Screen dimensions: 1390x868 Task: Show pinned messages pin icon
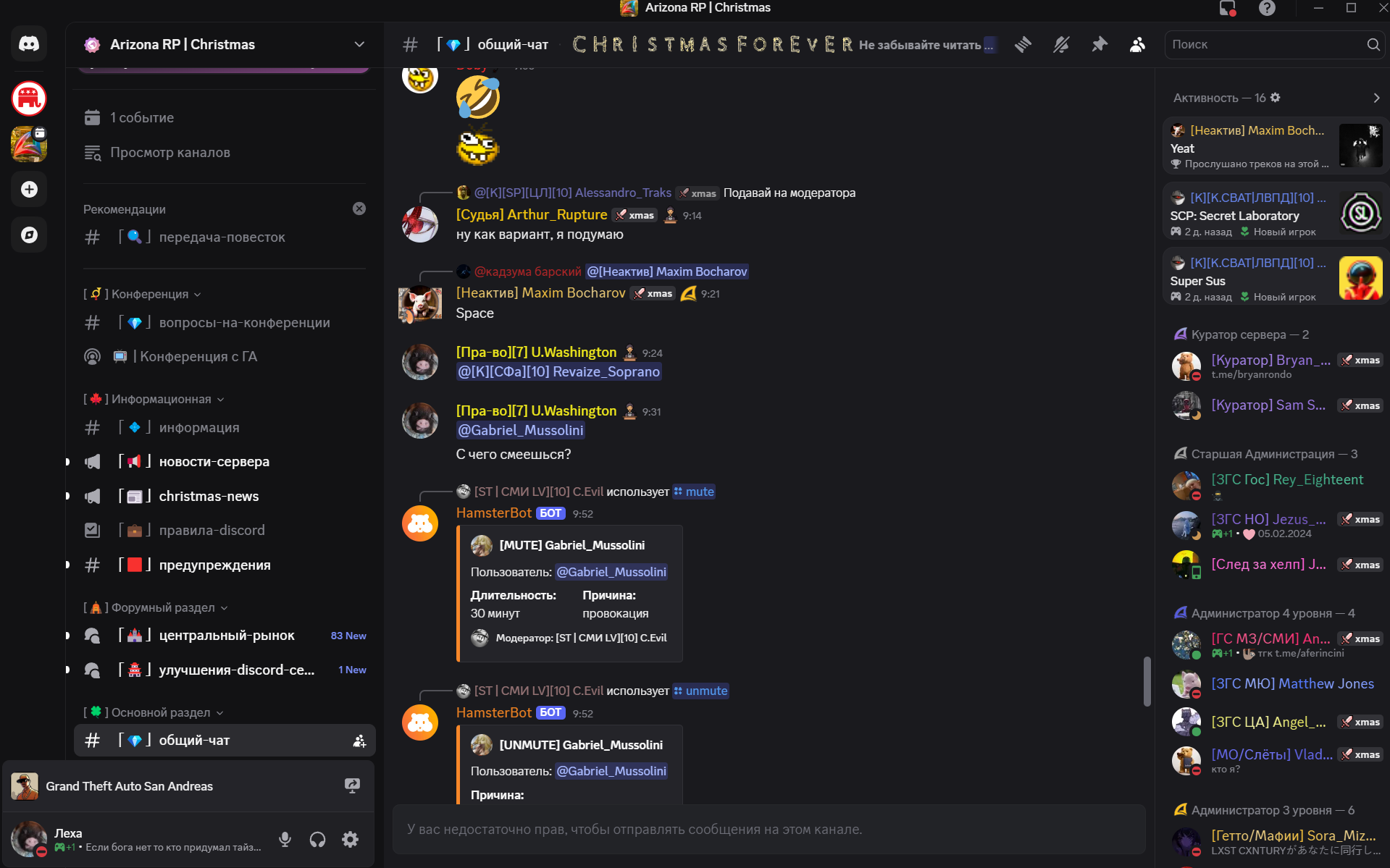click(1100, 45)
